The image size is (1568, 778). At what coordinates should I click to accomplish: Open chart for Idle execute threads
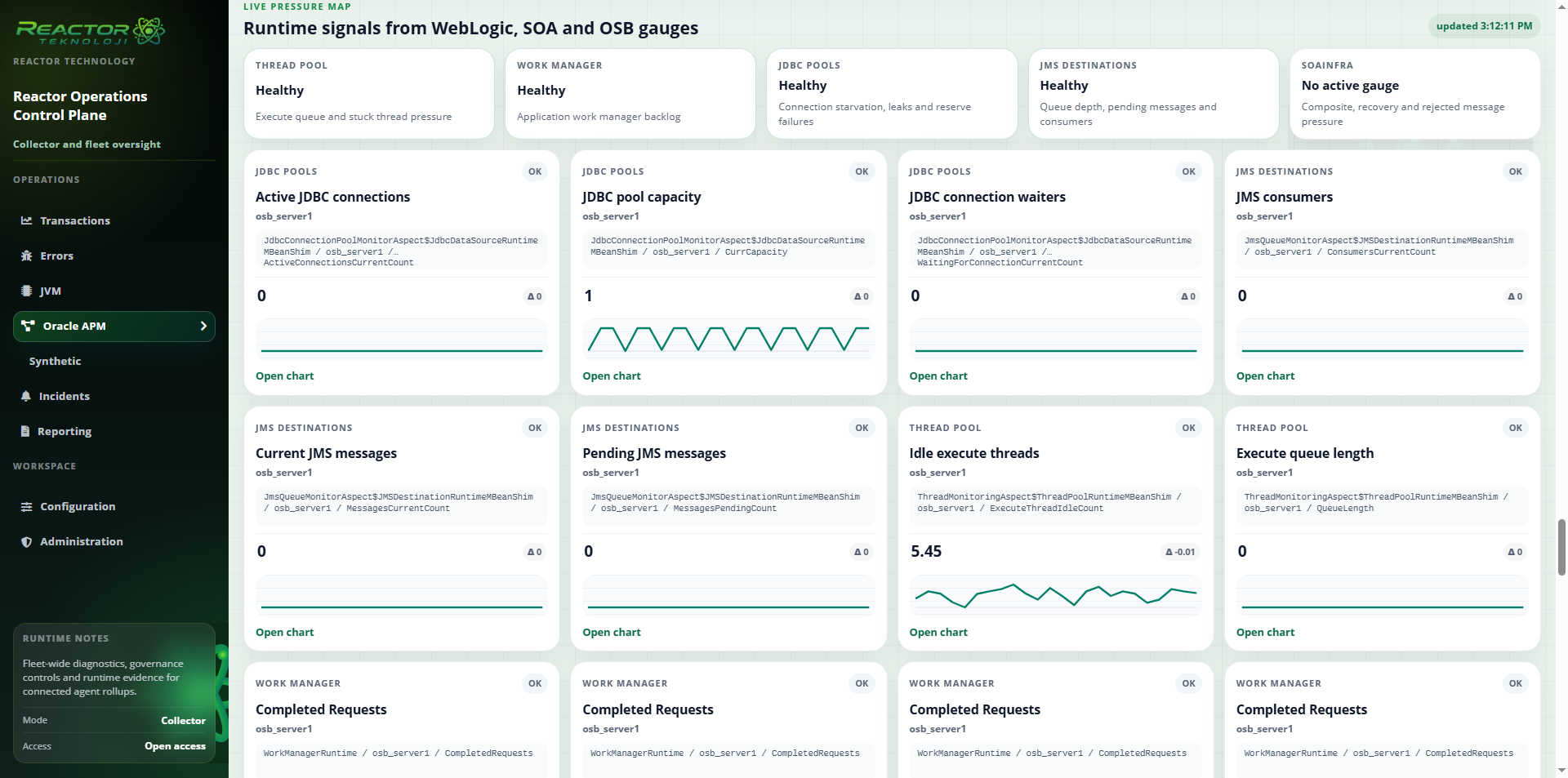(x=938, y=632)
